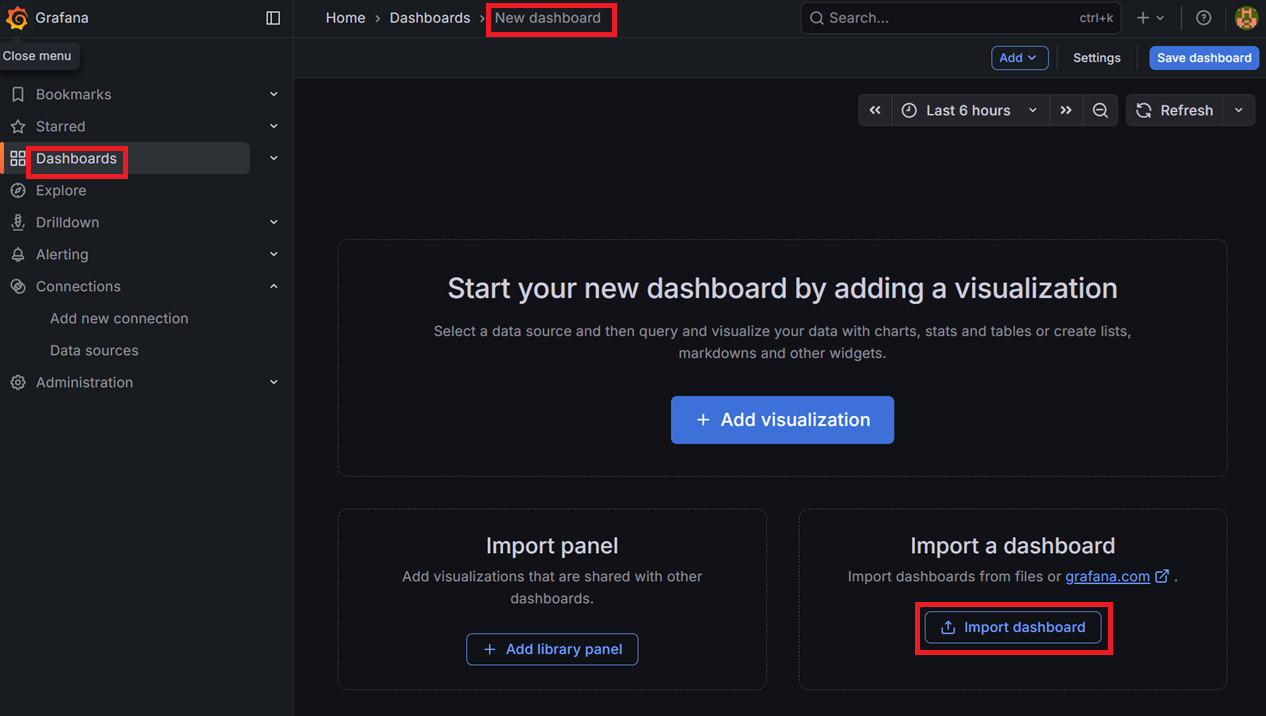Shift time range forwards with double-right arrows
Screen dimensions: 1266x716
(x=1066, y=110)
